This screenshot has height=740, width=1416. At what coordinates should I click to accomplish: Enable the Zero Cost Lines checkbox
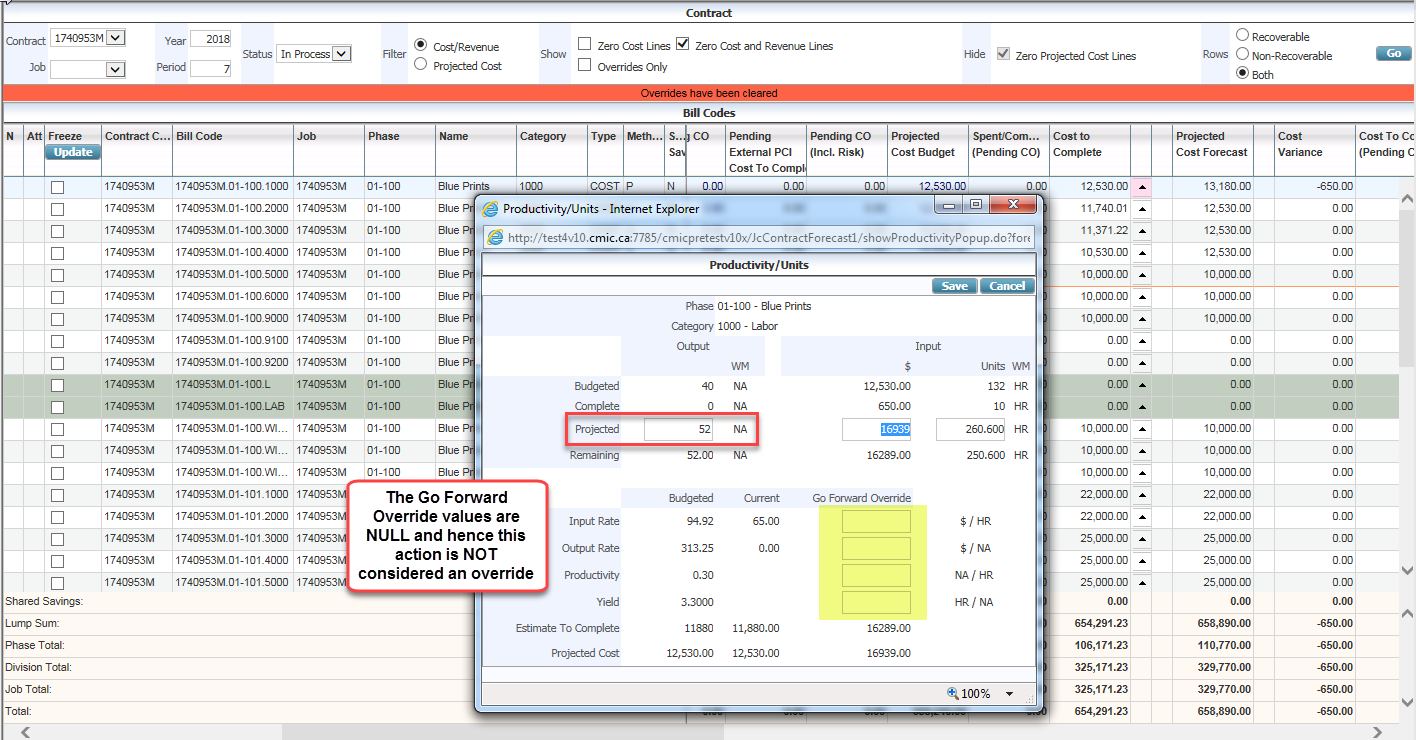(584, 45)
